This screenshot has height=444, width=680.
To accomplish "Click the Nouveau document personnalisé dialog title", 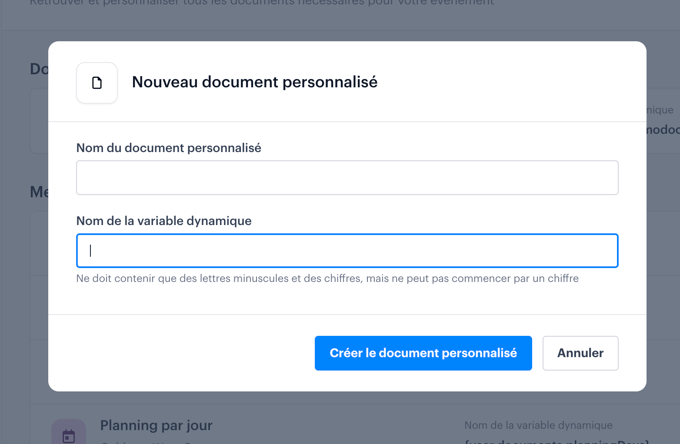I will (x=254, y=83).
